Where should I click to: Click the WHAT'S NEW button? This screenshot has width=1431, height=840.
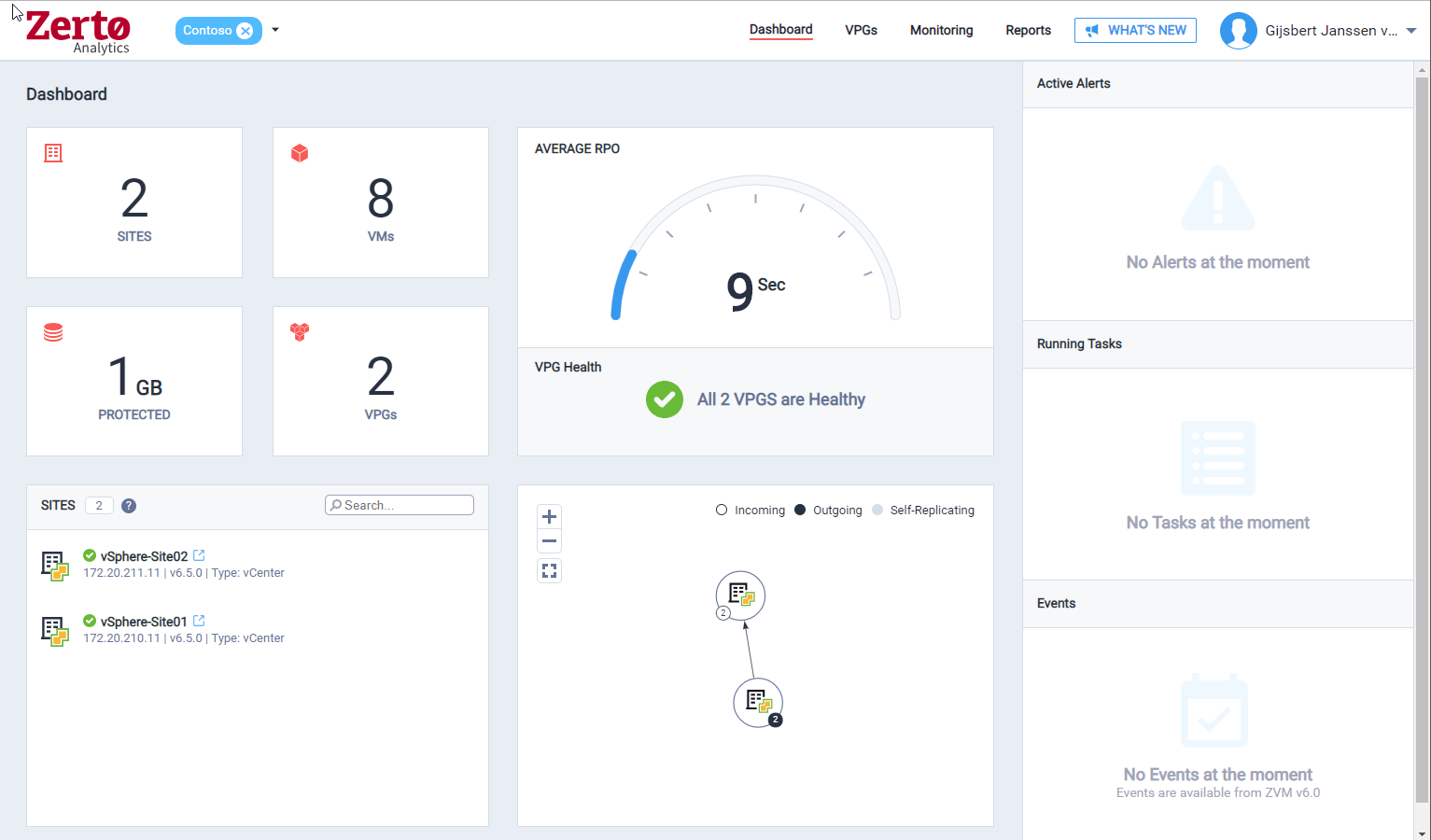point(1135,30)
